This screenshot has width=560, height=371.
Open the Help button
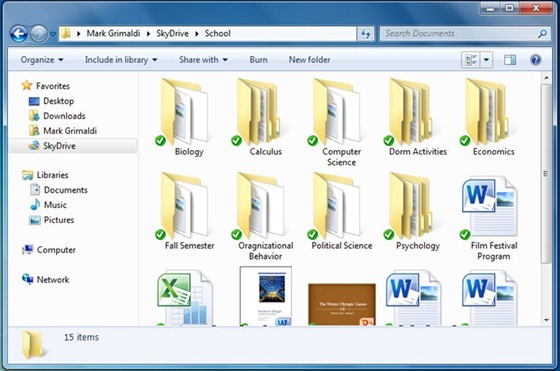click(535, 60)
